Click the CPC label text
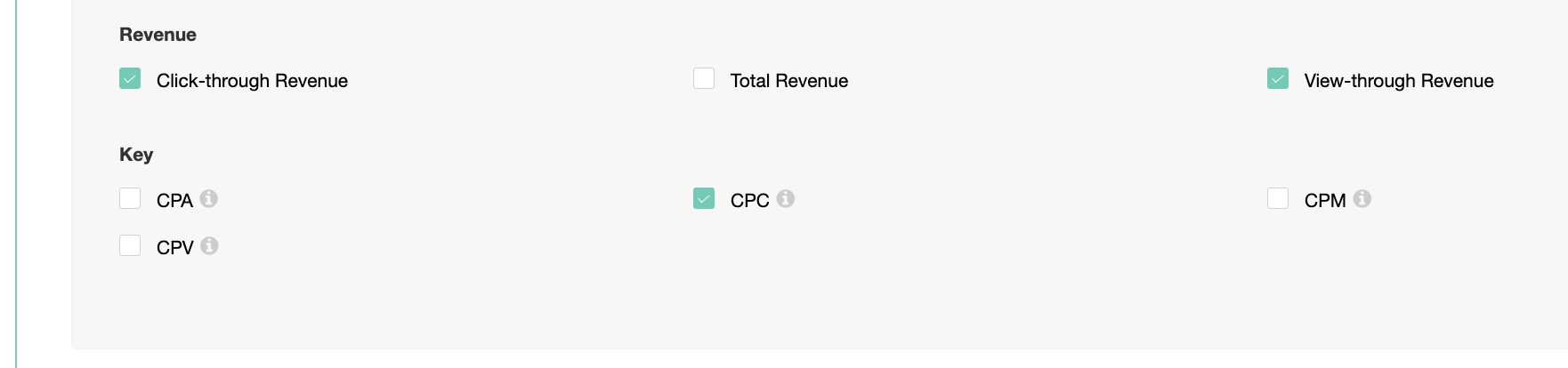This screenshot has height=368, width=1568. click(x=749, y=201)
